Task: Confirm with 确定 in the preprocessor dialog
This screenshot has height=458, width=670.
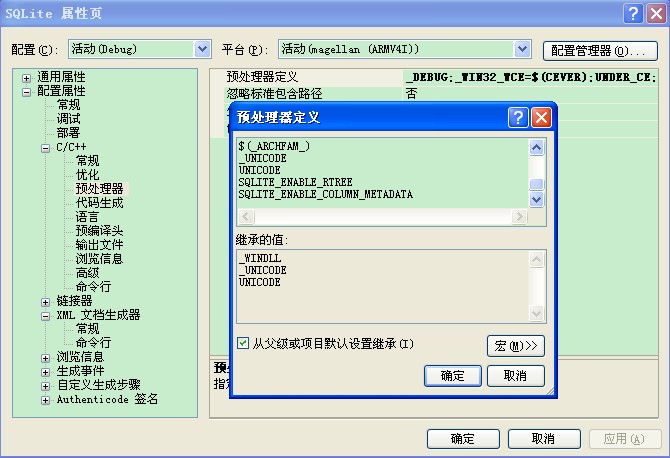Action: (x=453, y=376)
